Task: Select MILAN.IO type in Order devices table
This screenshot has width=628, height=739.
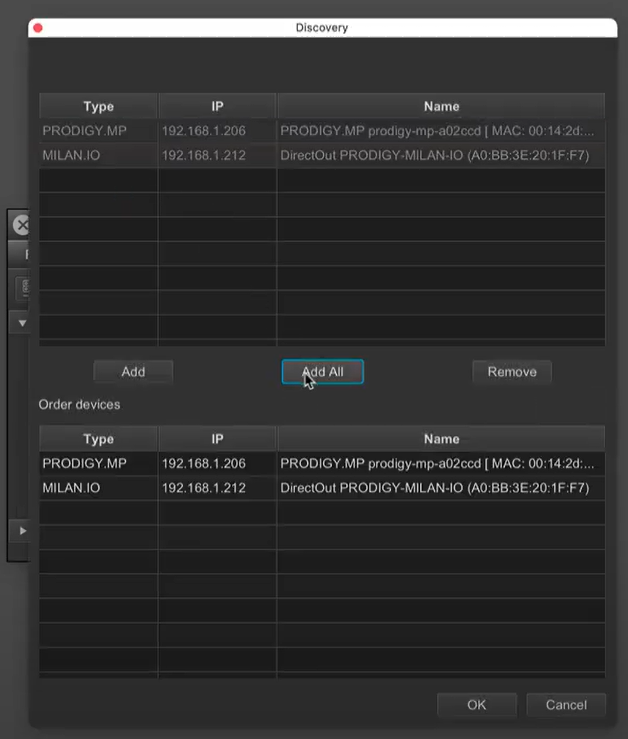Action: (99, 488)
